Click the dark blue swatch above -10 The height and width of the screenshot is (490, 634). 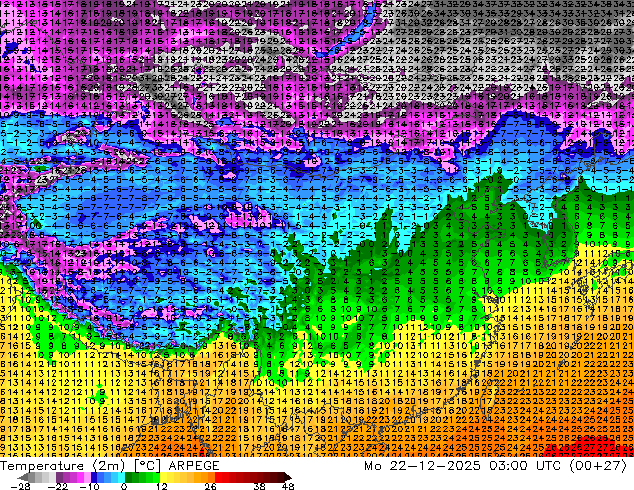94,477
